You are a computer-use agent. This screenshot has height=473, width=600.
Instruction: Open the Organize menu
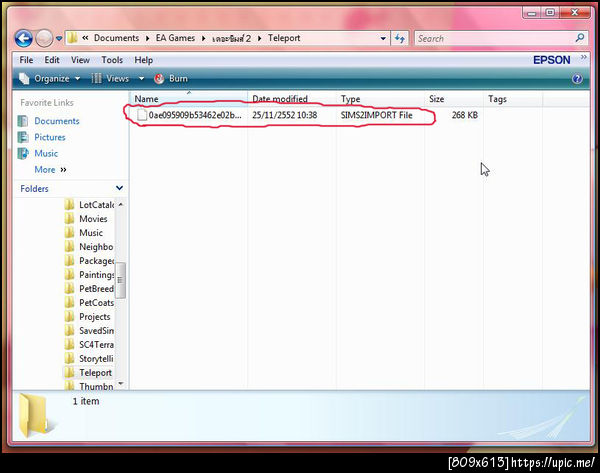(50, 78)
